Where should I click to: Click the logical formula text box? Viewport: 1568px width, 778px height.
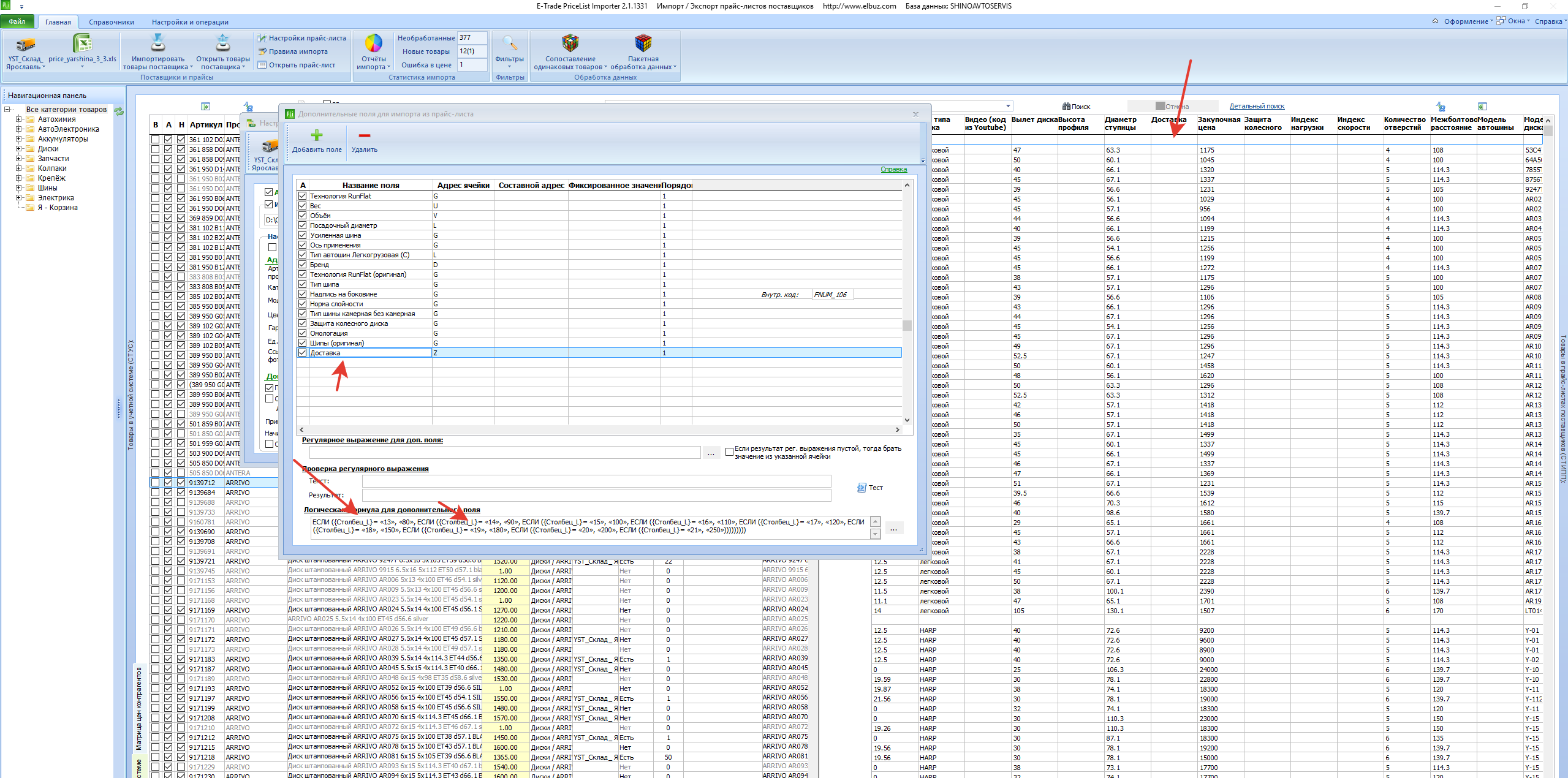[x=590, y=528]
